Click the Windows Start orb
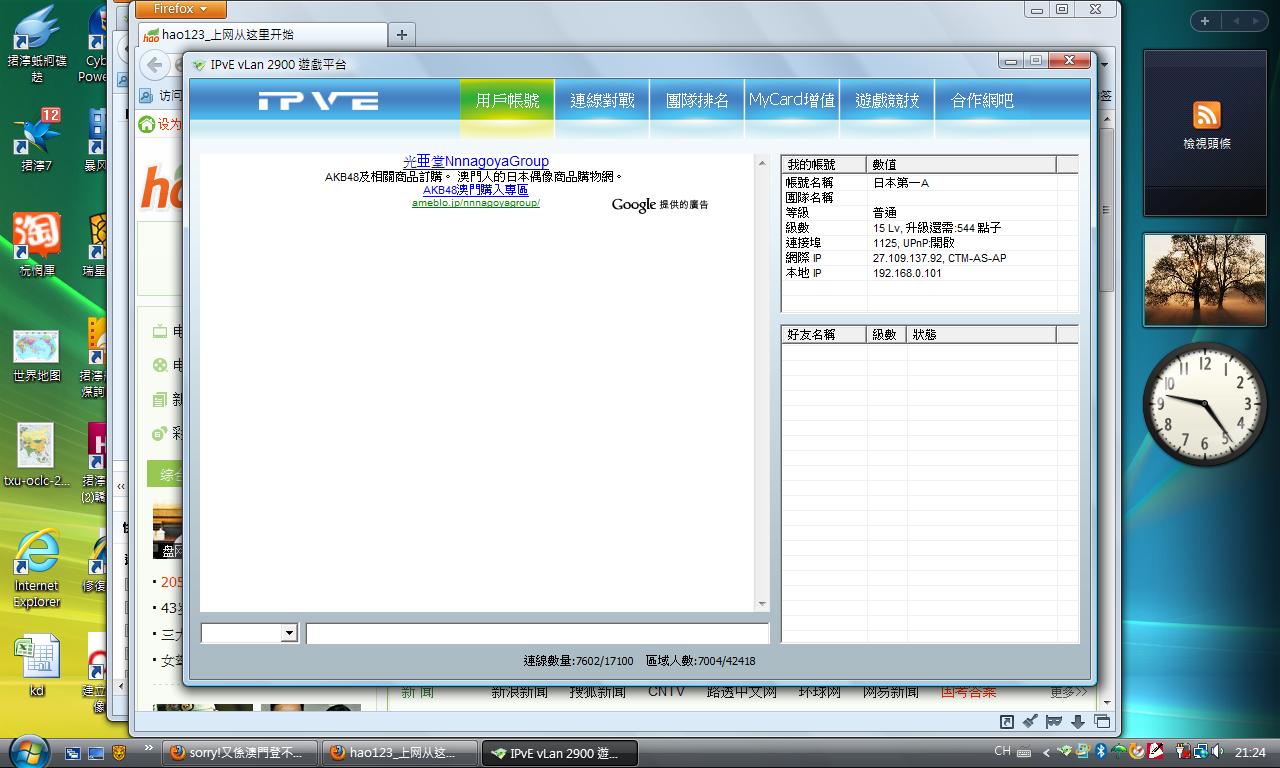1280x768 pixels. point(27,751)
